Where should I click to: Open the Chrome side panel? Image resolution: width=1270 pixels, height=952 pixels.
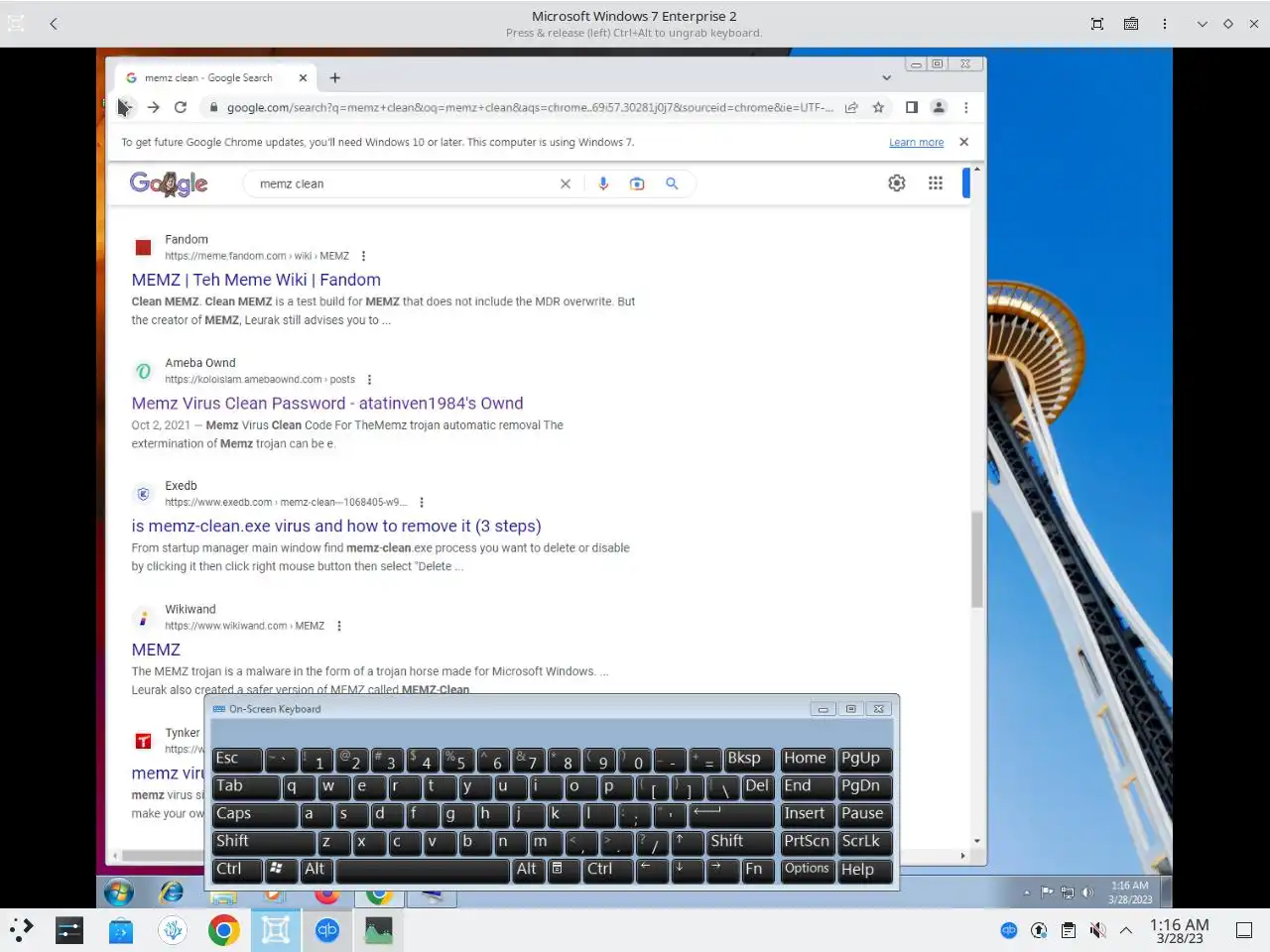coord(911,107)
